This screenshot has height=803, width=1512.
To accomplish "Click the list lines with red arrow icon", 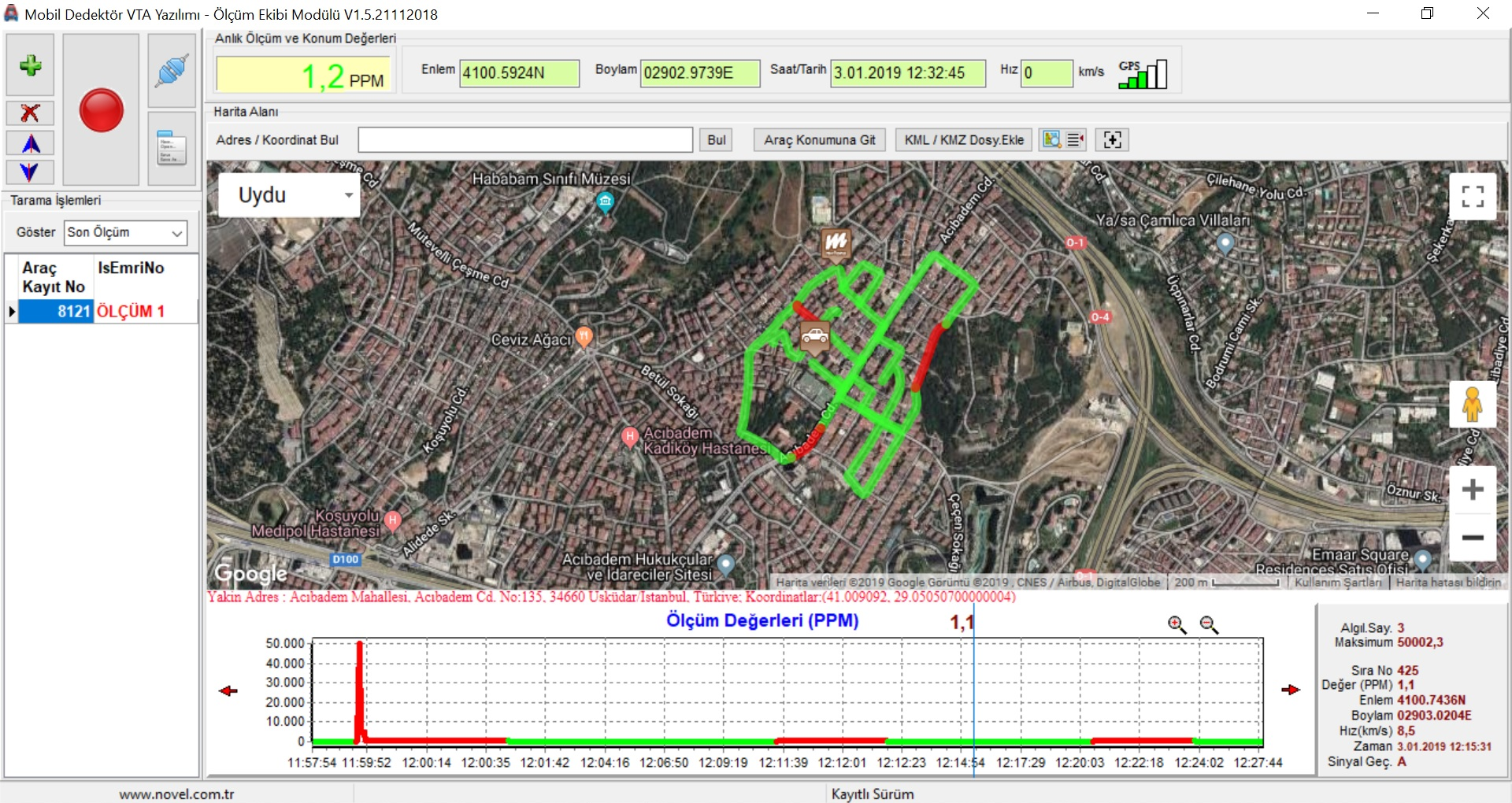I will [x=1075, y=139].
